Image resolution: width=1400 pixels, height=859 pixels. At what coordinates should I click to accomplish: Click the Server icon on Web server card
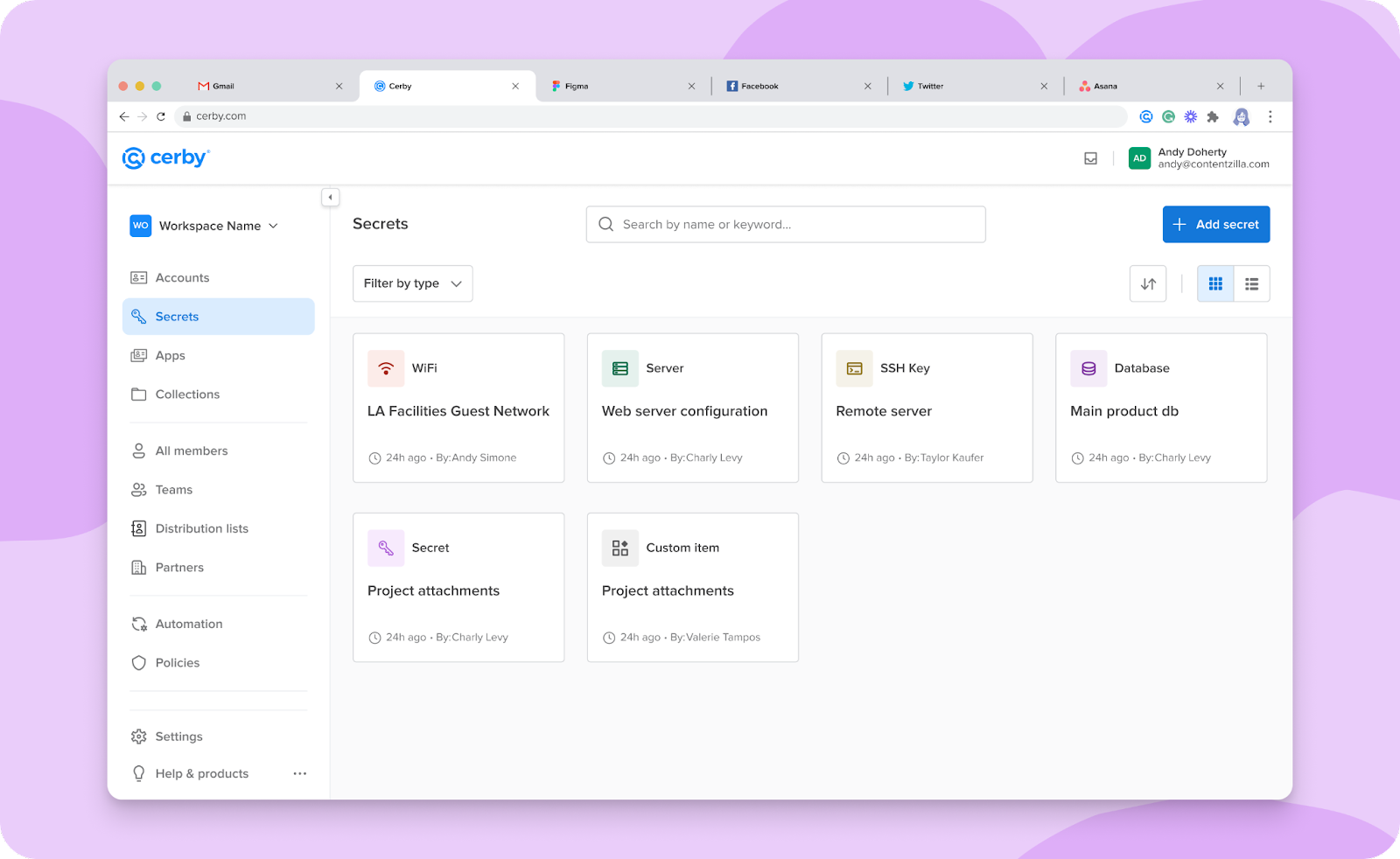click(620, 368)
